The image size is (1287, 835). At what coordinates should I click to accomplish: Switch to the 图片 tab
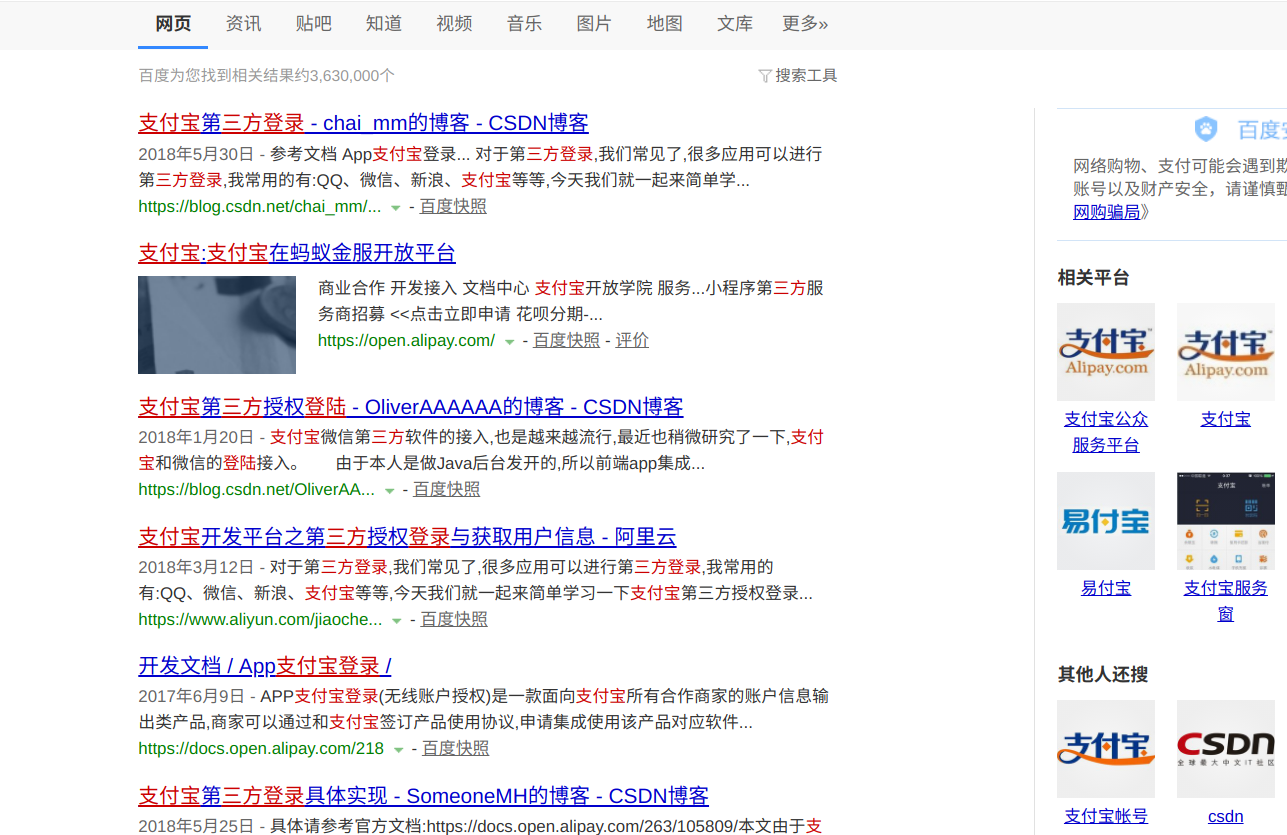coord(594,24)
